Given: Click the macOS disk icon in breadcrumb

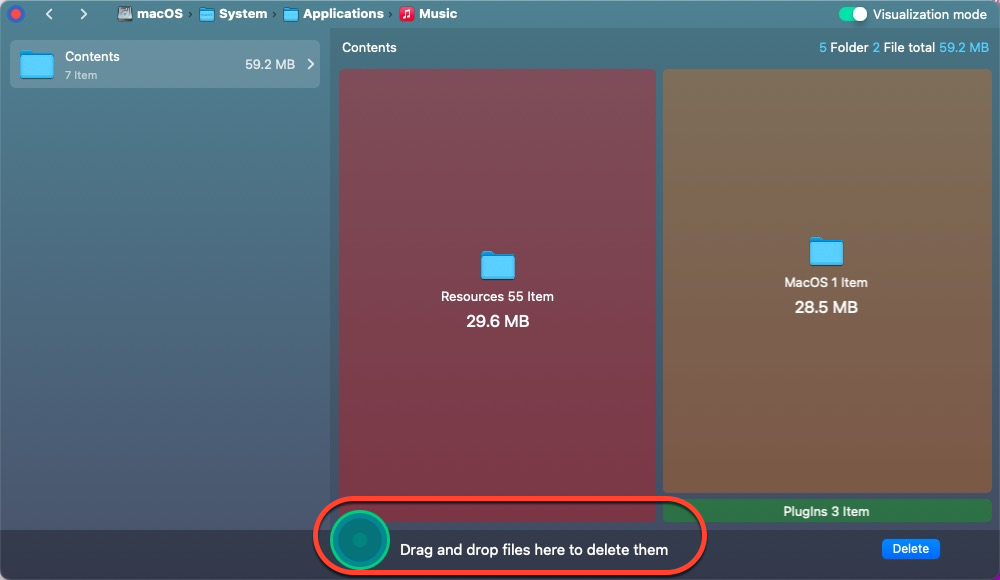Looking at the screenshot, I should [125, 14].
